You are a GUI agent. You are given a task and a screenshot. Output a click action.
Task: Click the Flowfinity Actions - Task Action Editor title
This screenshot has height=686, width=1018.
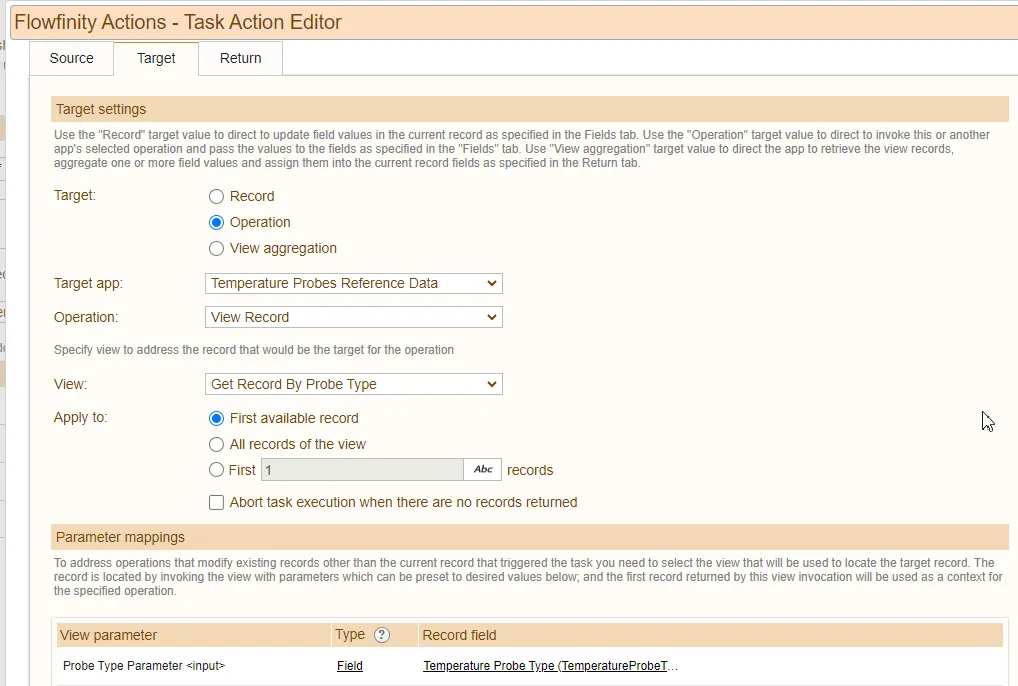[x=178, y=22]
